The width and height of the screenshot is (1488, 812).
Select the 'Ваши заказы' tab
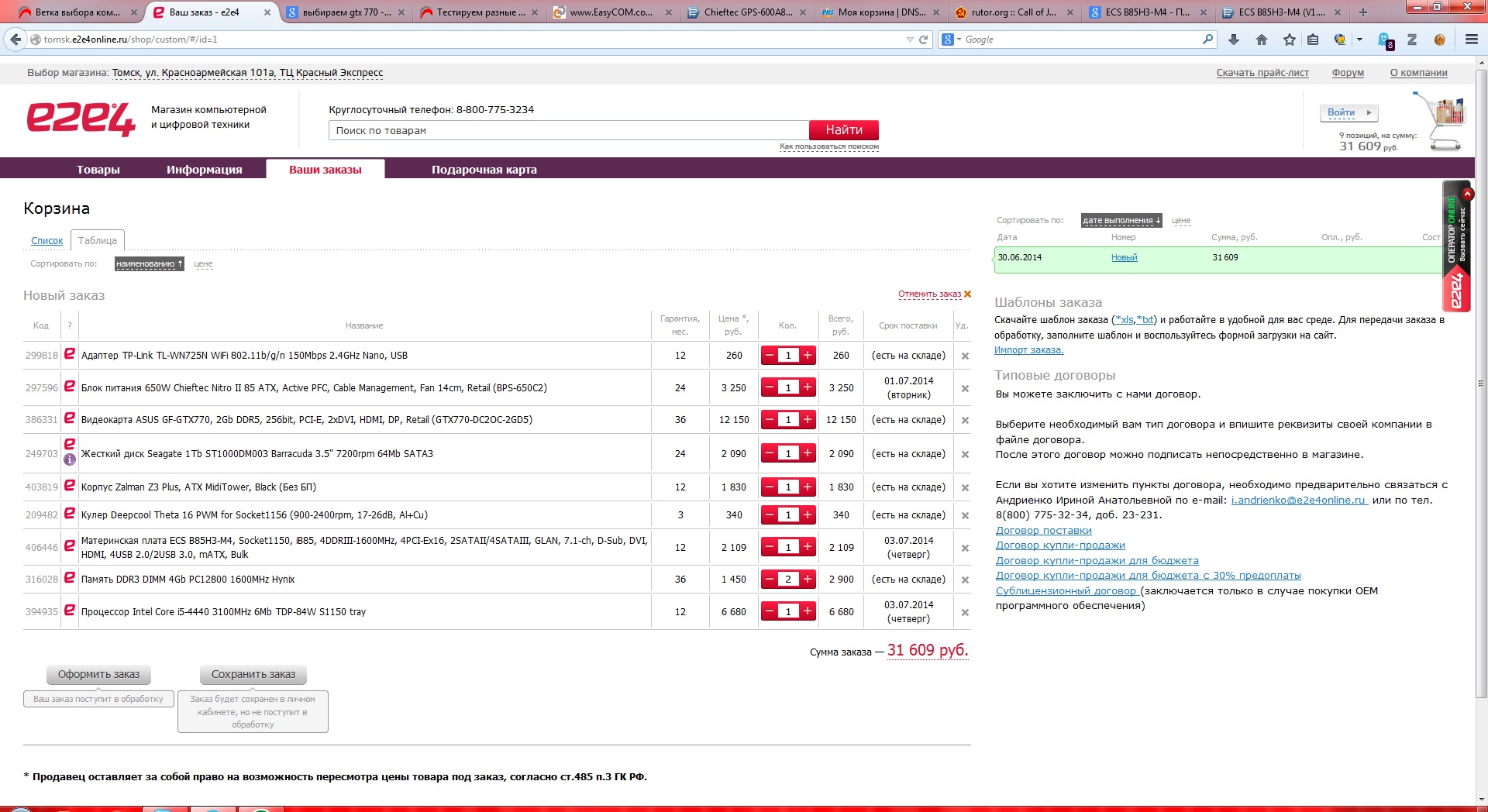tap(325, 170)
